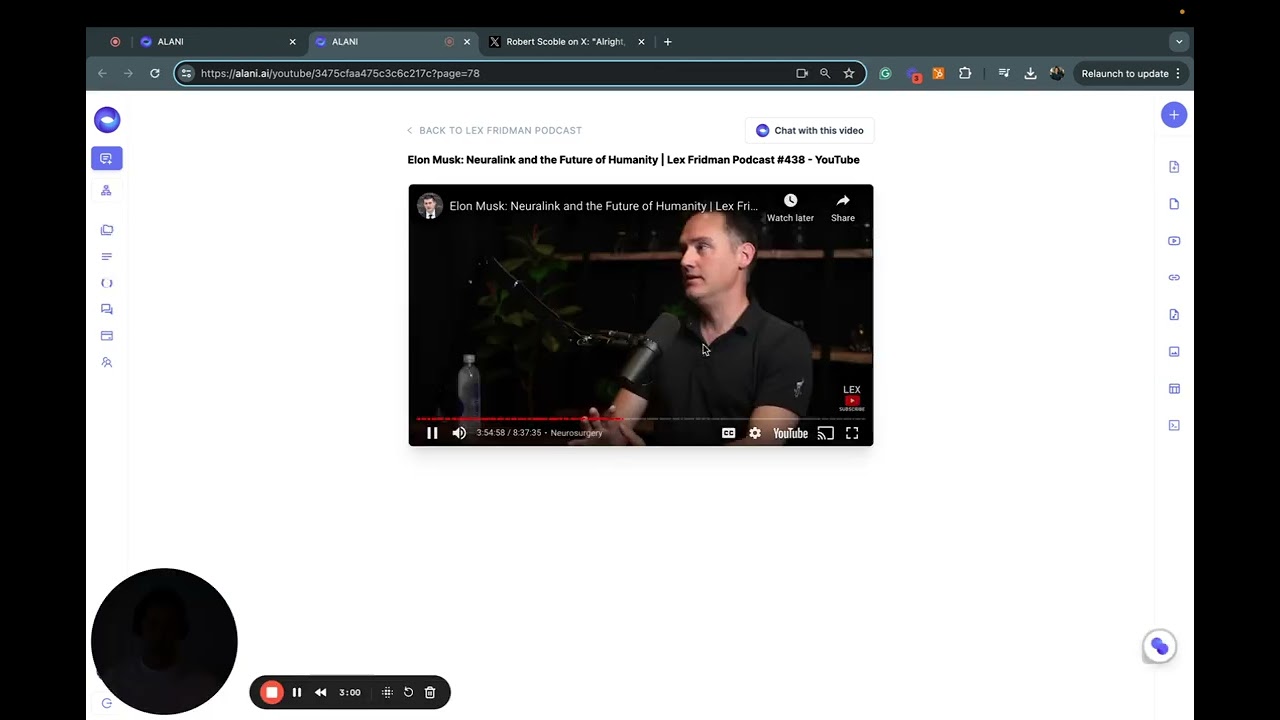Image resolution: width=1280 pixels, height=720 pixels.
Task: Click Chat with this video button
Action: coord(810,130)
